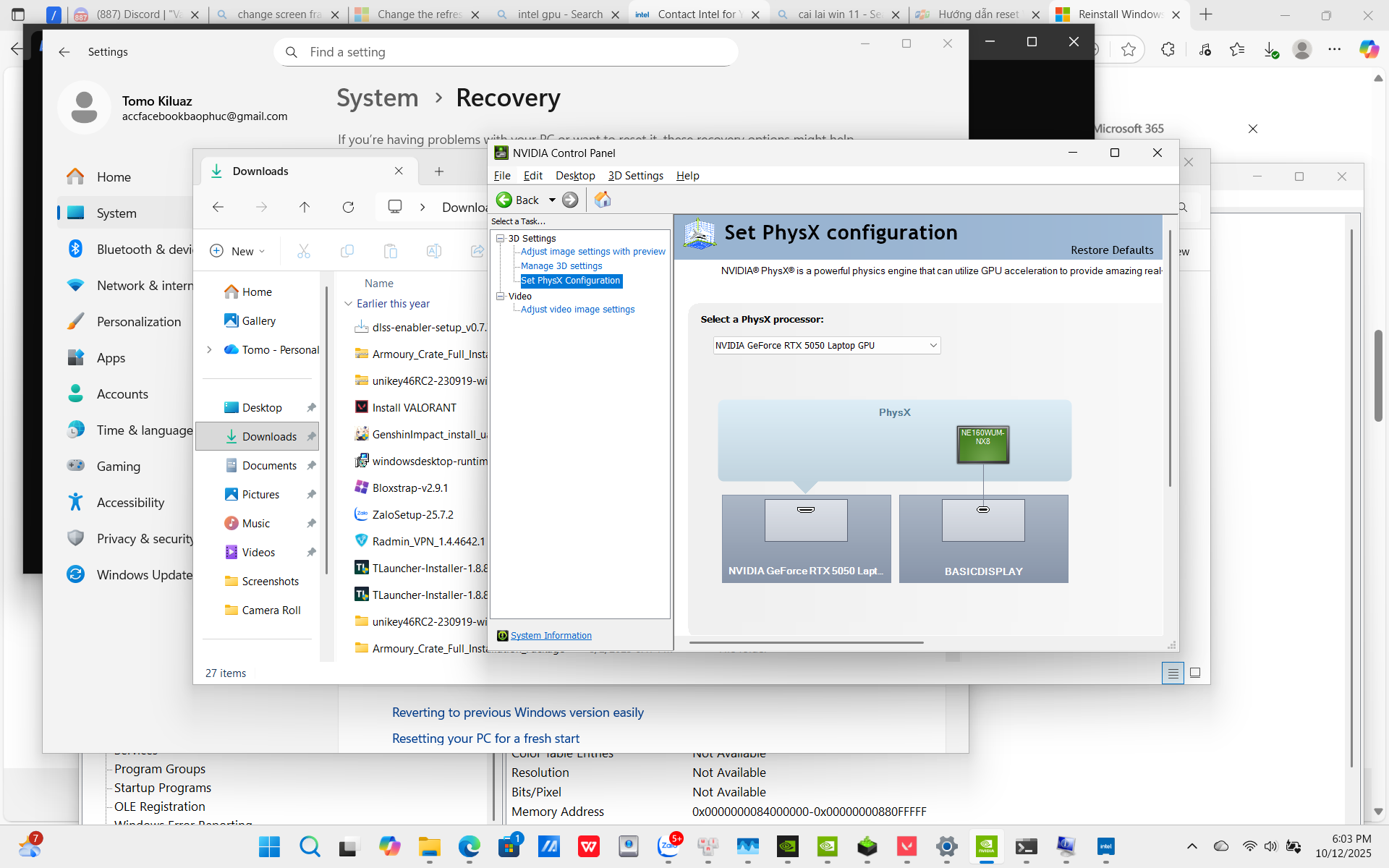Click the Refresh icon in Downloads window
This screenshot has height=868, width=1389.
(348, 208)
